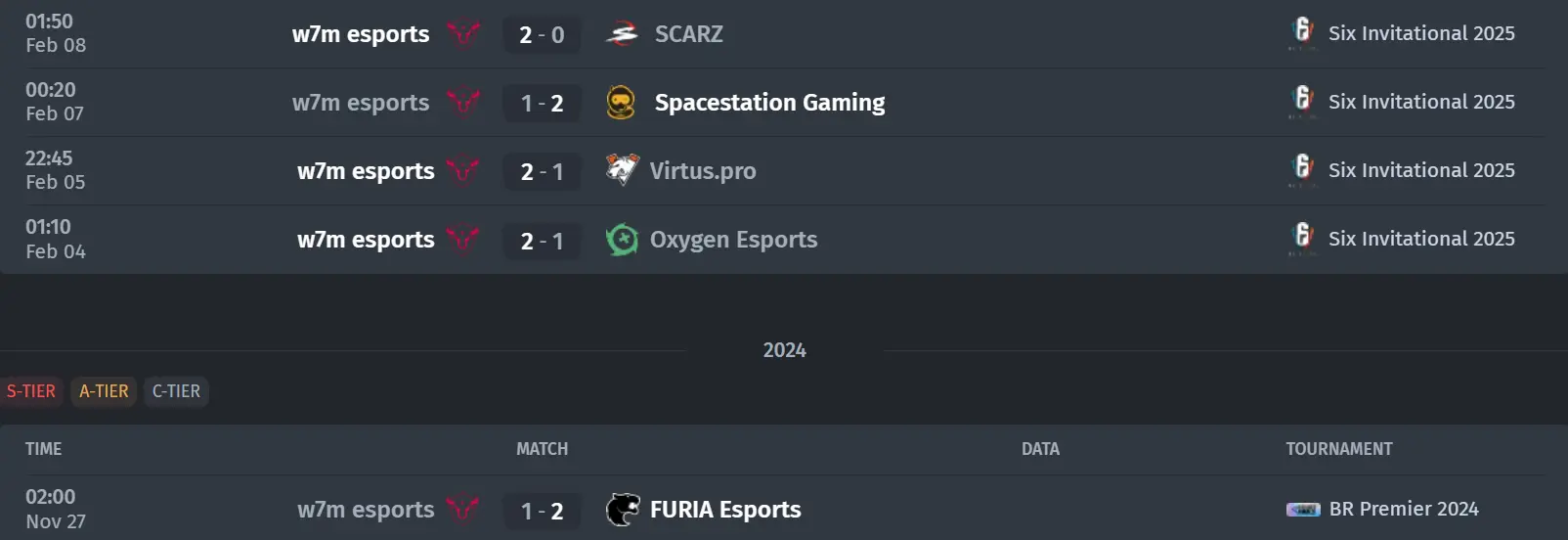The image size is (1568, 540).
Task: Toggle the A-TIER filter
Action: click(x=104, y=391)
